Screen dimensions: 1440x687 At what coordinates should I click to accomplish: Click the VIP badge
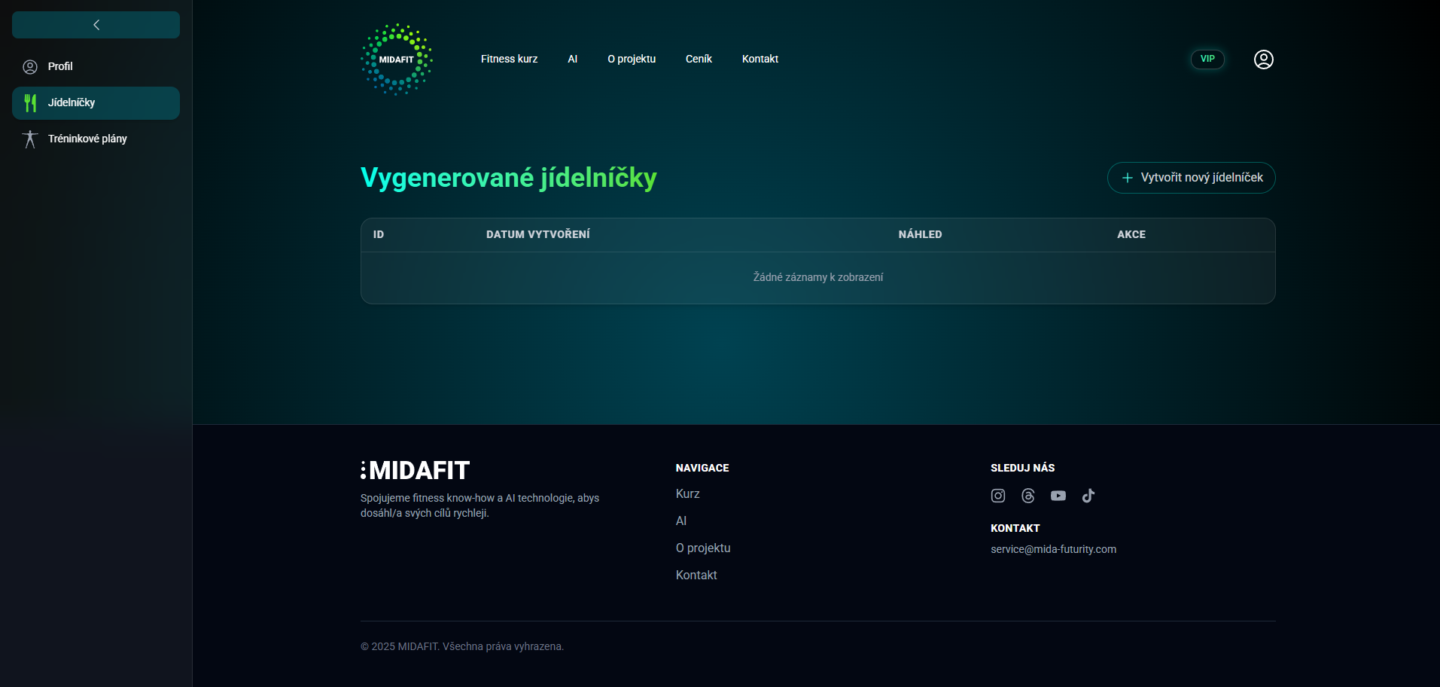click(1208, 59)
